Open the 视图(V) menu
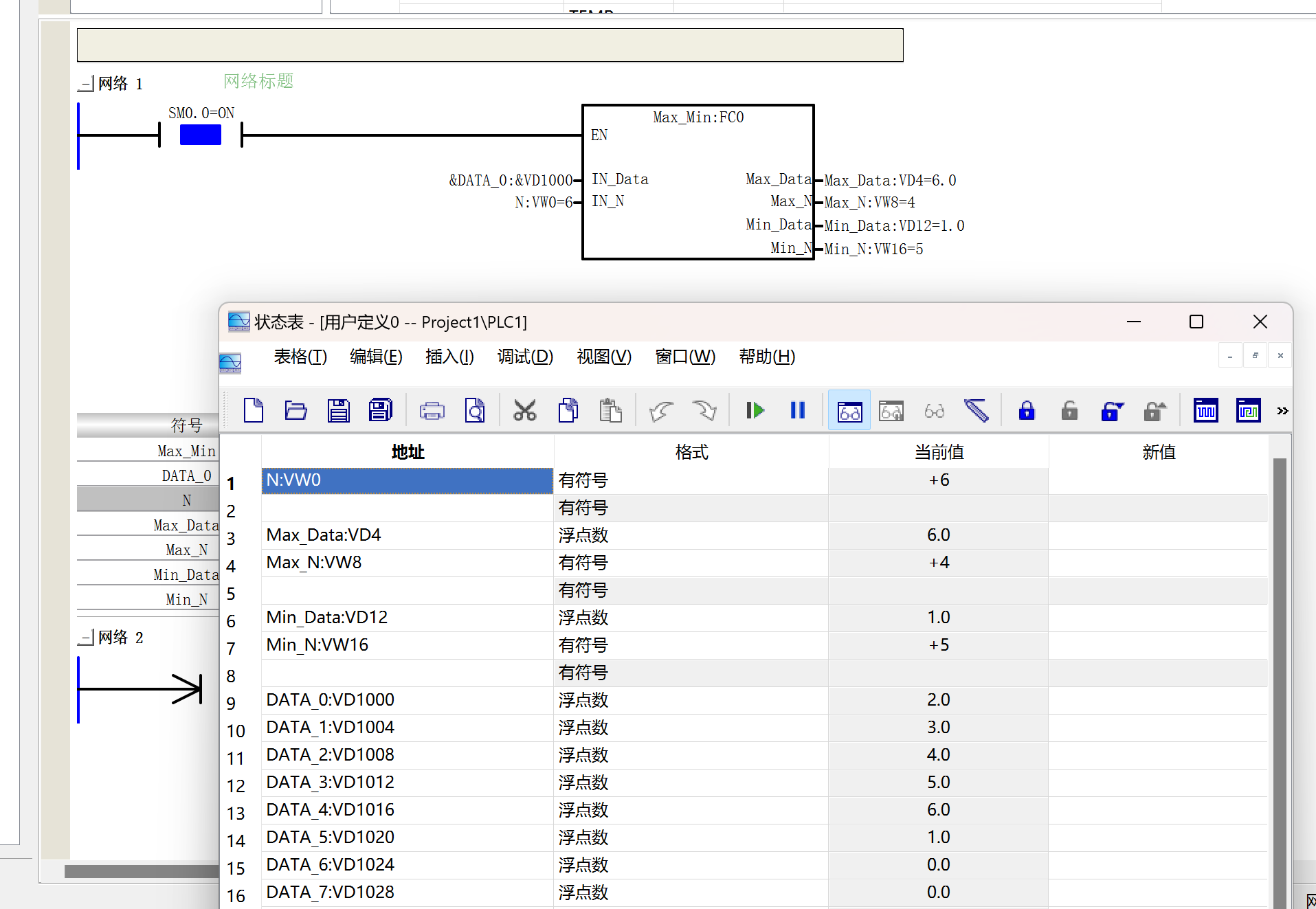Image resolution: width=1316 pixels, height=909 pixels. pos(604,357)
